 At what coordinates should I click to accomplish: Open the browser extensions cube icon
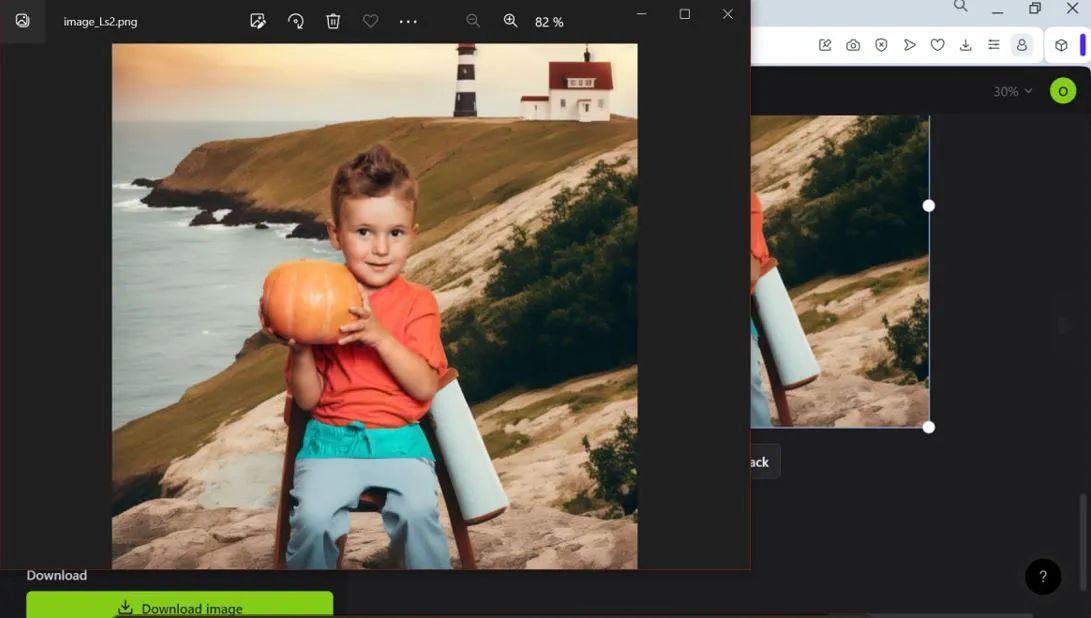(1061, 45)
